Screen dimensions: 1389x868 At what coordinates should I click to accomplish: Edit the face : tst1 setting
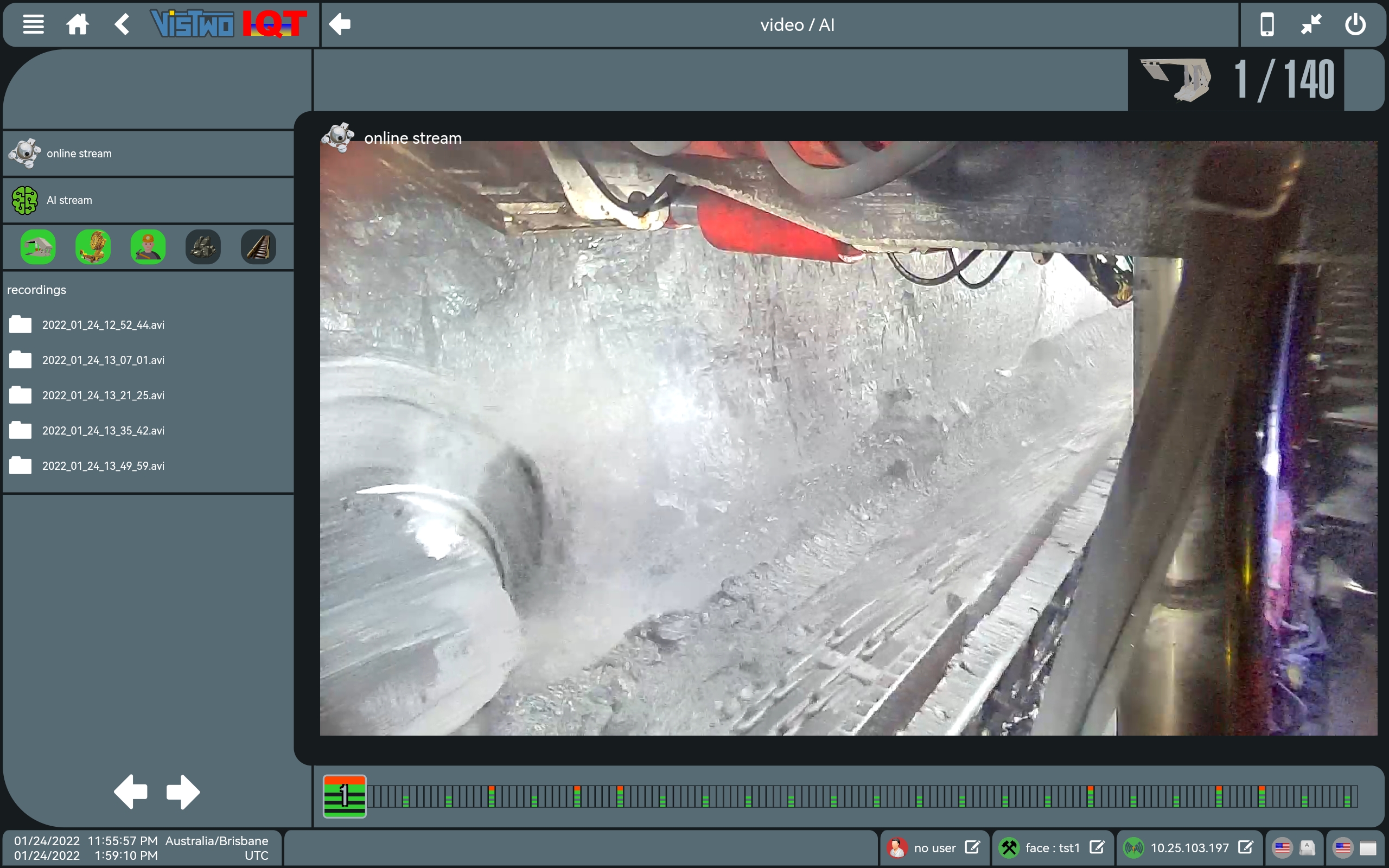coord(1097,847)
